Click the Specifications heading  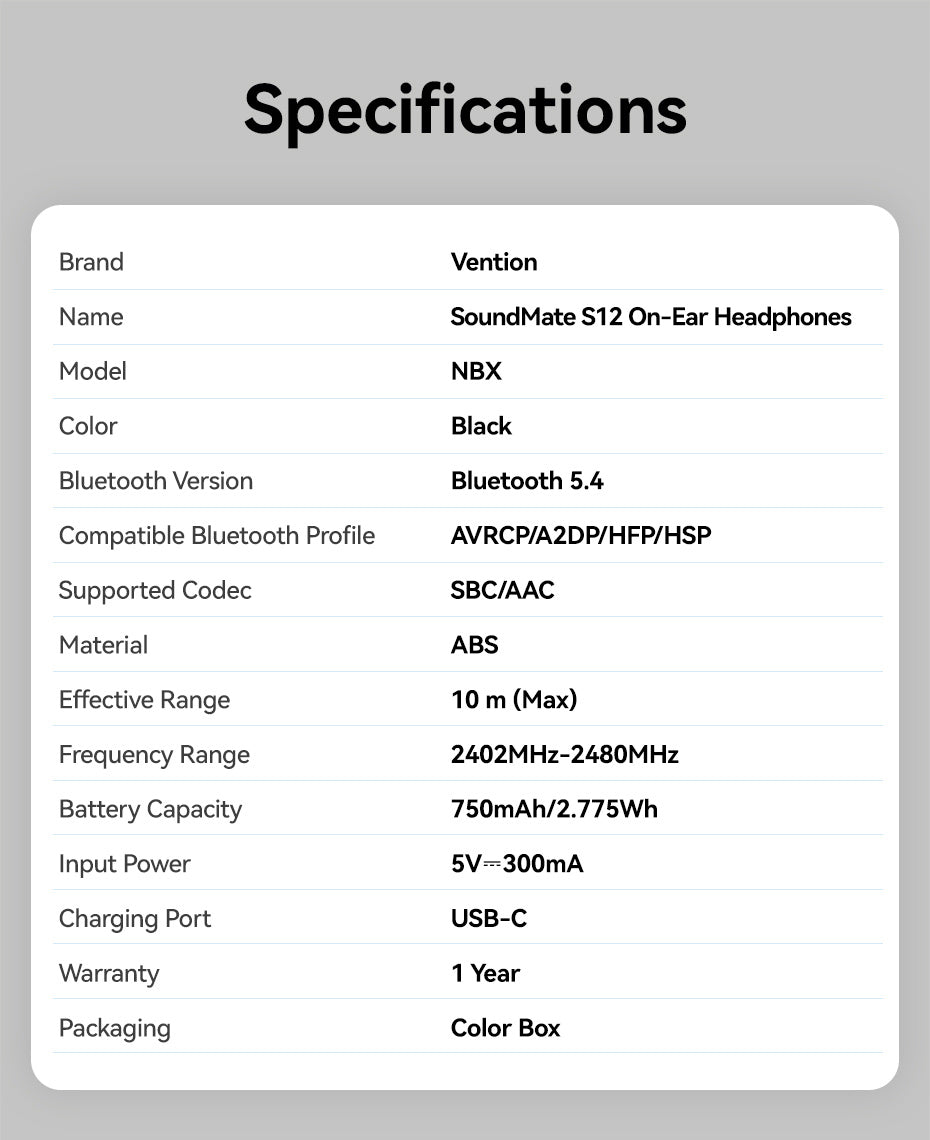click(x=465, y=111)
